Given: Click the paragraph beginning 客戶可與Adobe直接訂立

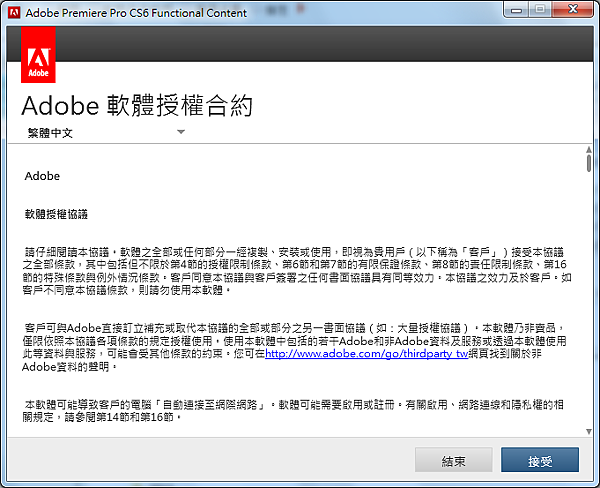Looking at the screenshot, I should pyautogui.click(x=294, y=347).
